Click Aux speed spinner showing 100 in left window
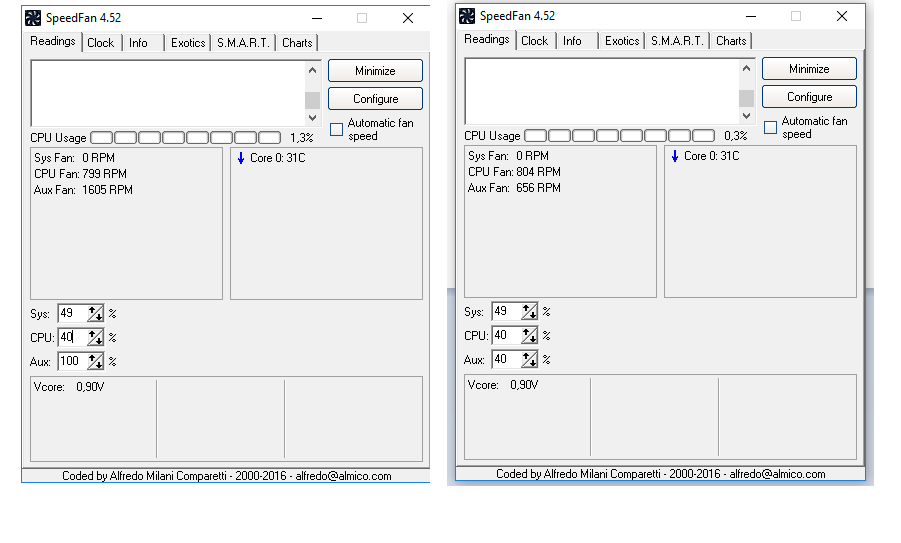 [95, 361]
